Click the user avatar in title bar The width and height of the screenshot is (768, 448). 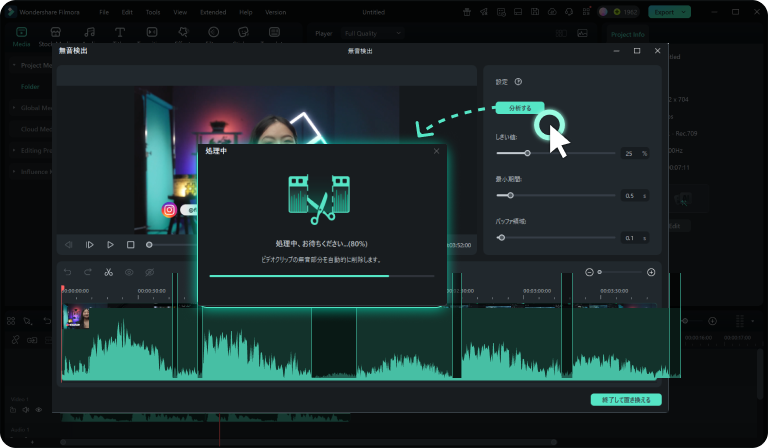tap(603, 12)
